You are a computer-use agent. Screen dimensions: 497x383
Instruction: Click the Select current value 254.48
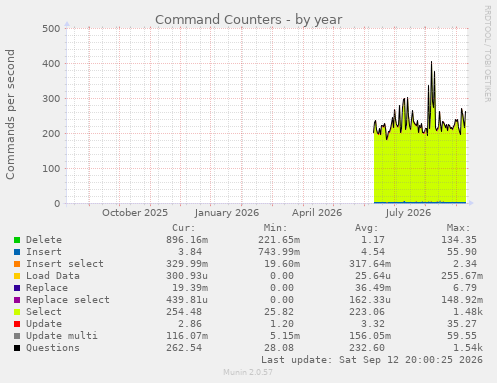[184, 312]
